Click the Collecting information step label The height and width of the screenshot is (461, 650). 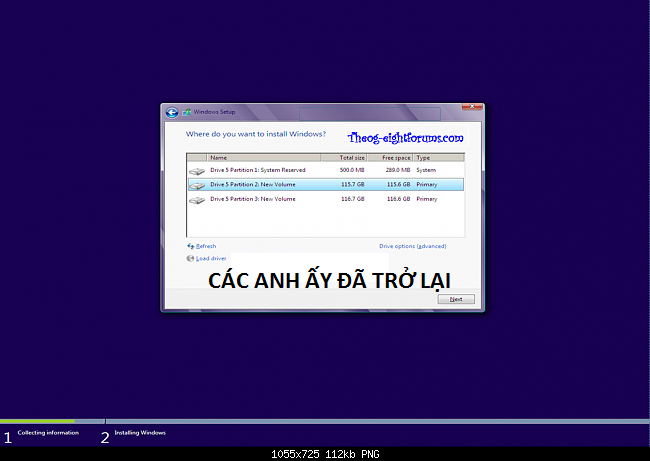[48, 433]
